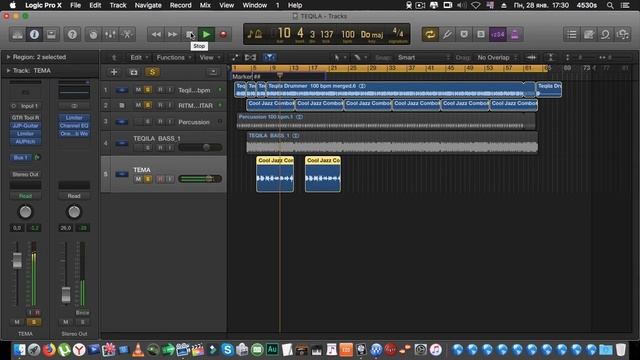
Task: Open the File menu
Action: pos(76,5)
